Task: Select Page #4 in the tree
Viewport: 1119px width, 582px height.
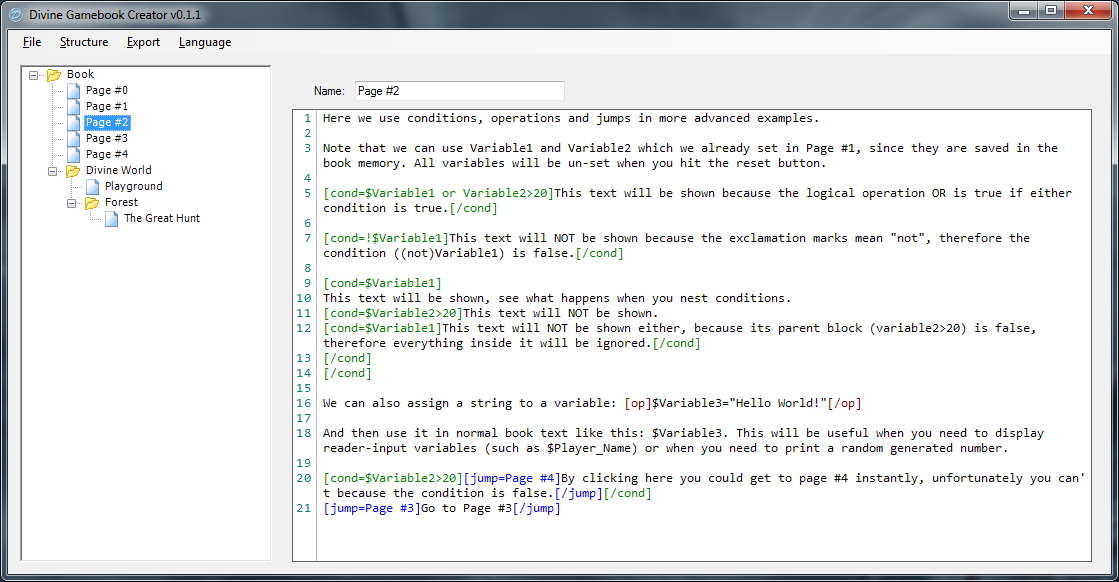Action: 106,154
